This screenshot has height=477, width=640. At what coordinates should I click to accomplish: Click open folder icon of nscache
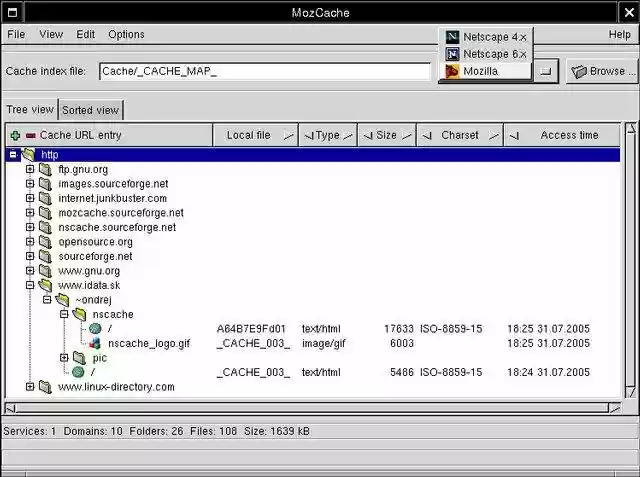[80, 314]
